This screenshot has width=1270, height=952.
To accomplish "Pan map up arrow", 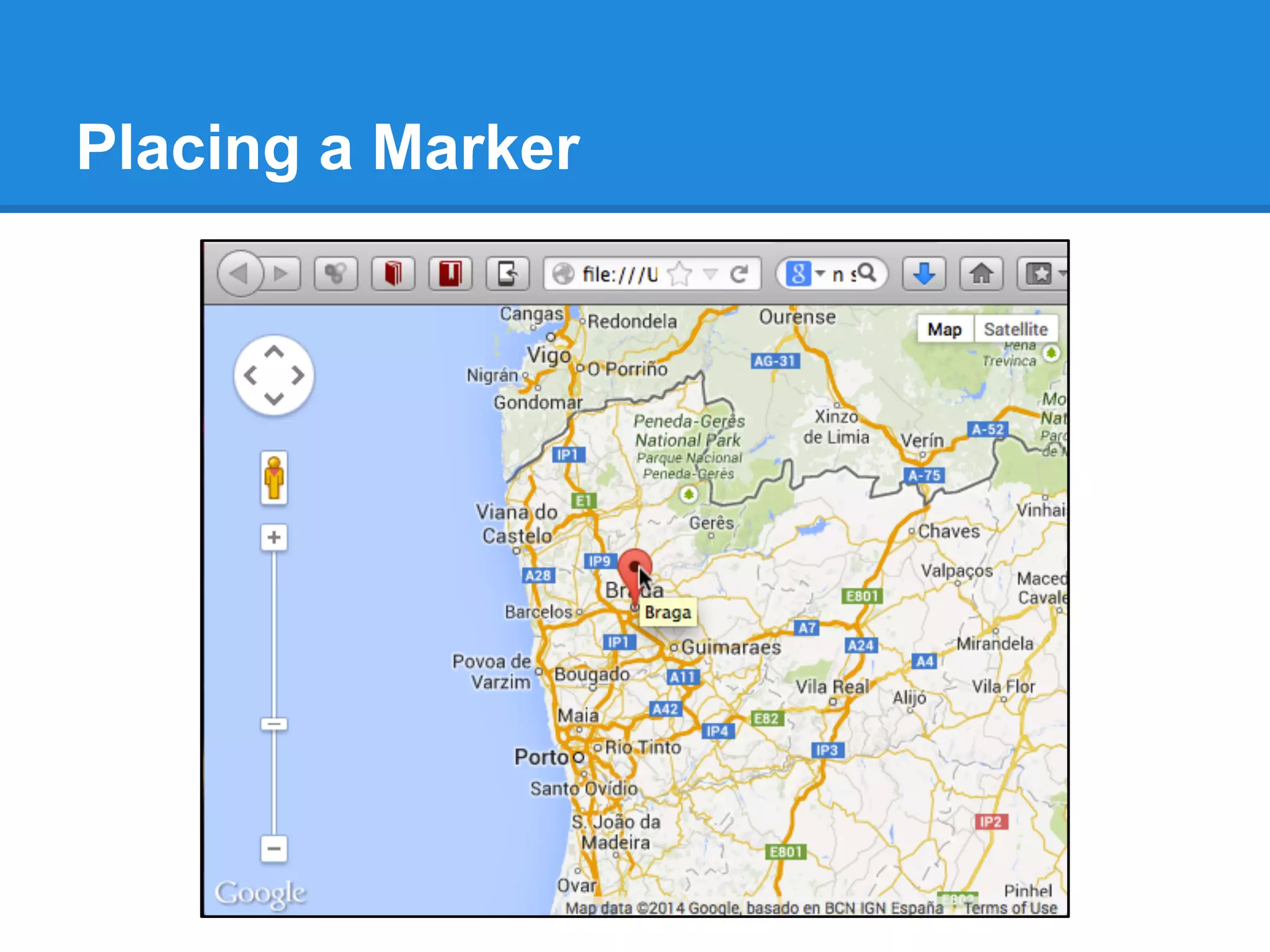I will click(274, 353).
